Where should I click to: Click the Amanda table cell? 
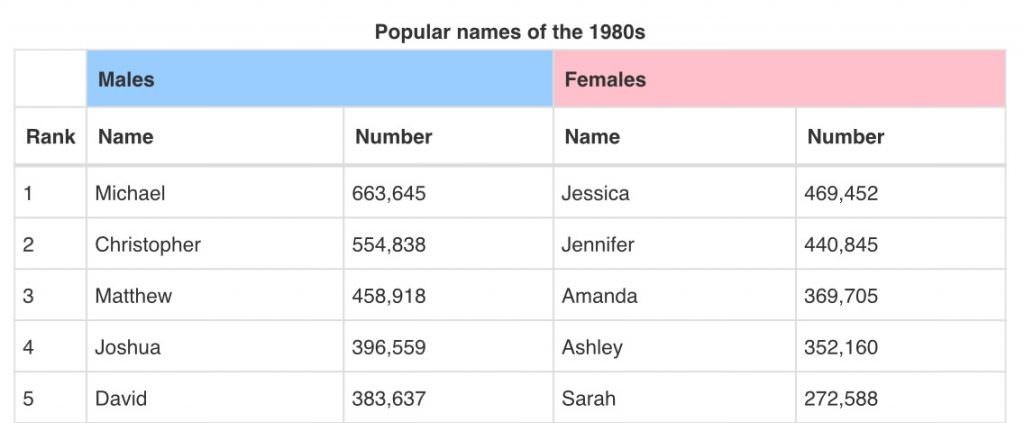point(675,296)
